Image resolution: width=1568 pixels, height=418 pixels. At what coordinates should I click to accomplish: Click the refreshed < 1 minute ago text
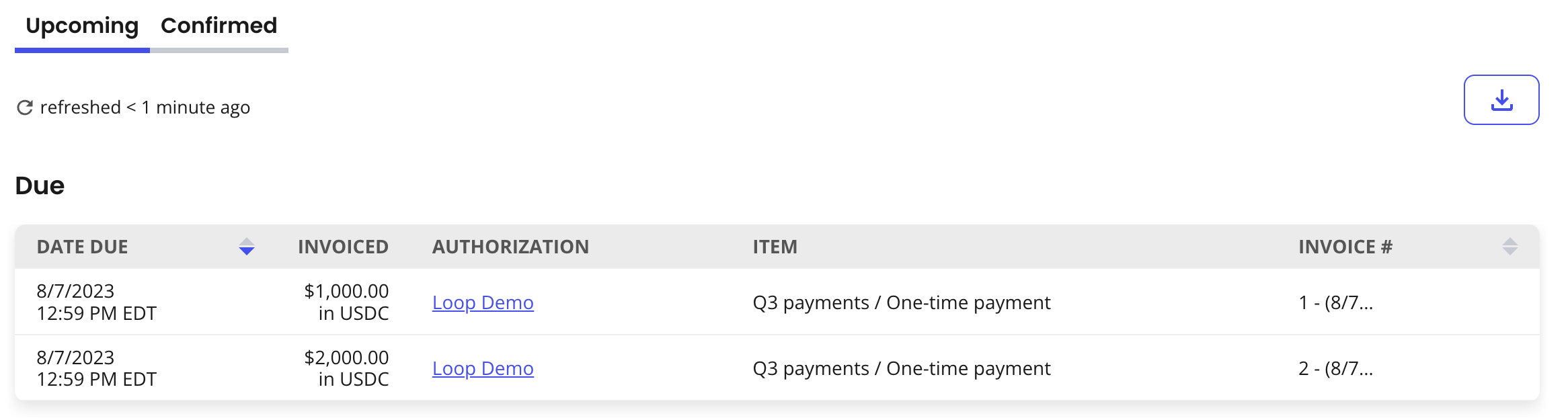click(x=145, y=108)
